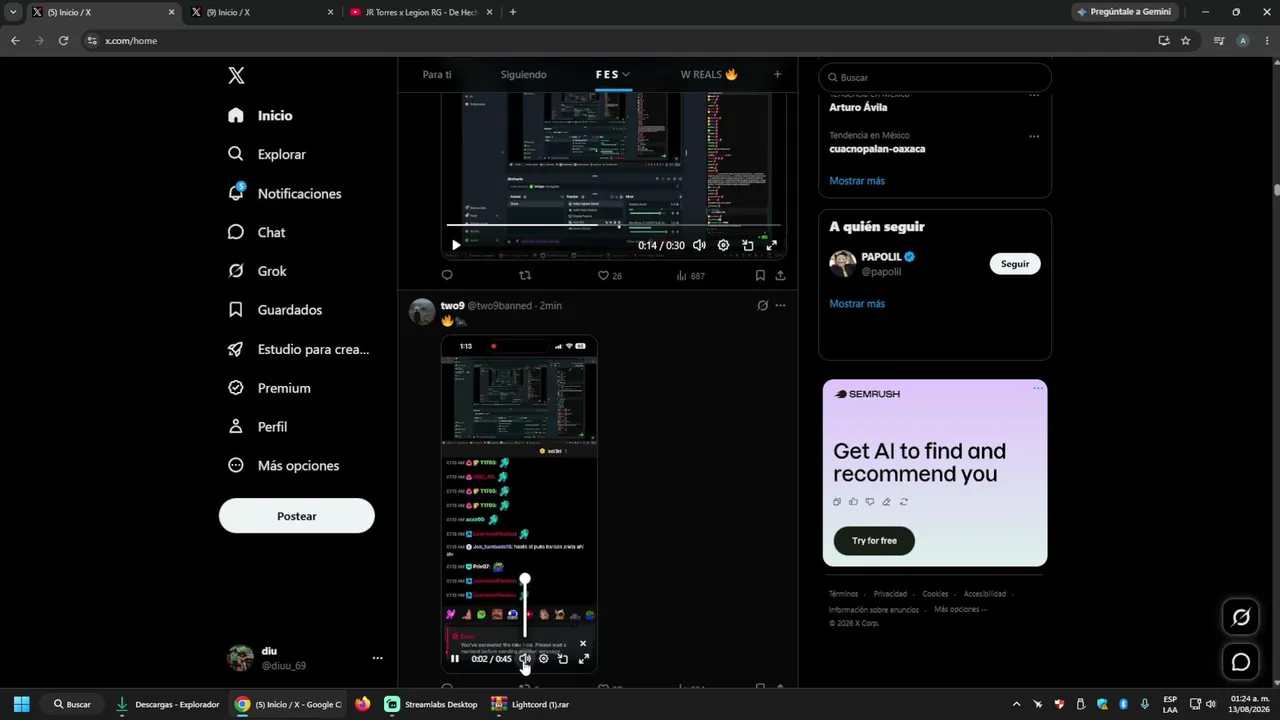The width and height of the screenshot is (1280, 720).
Task: Share the post with 887 views
Action: tap(780, 275)
